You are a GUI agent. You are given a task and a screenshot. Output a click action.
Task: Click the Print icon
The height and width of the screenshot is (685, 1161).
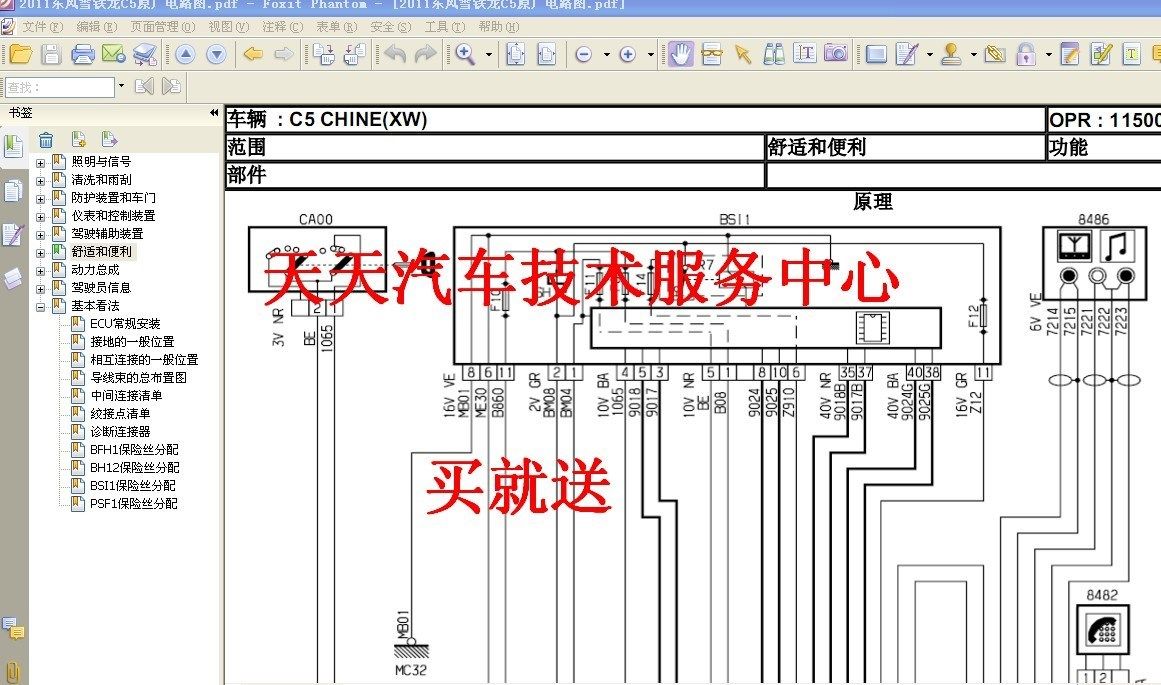point(83,54)
